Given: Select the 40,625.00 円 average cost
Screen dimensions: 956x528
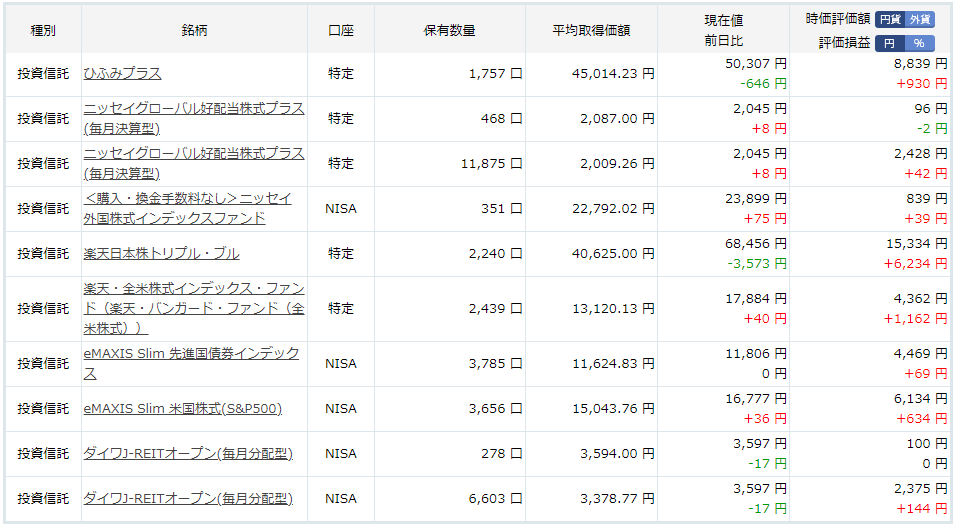Looking at the screenshot, I should click(613, 254).
